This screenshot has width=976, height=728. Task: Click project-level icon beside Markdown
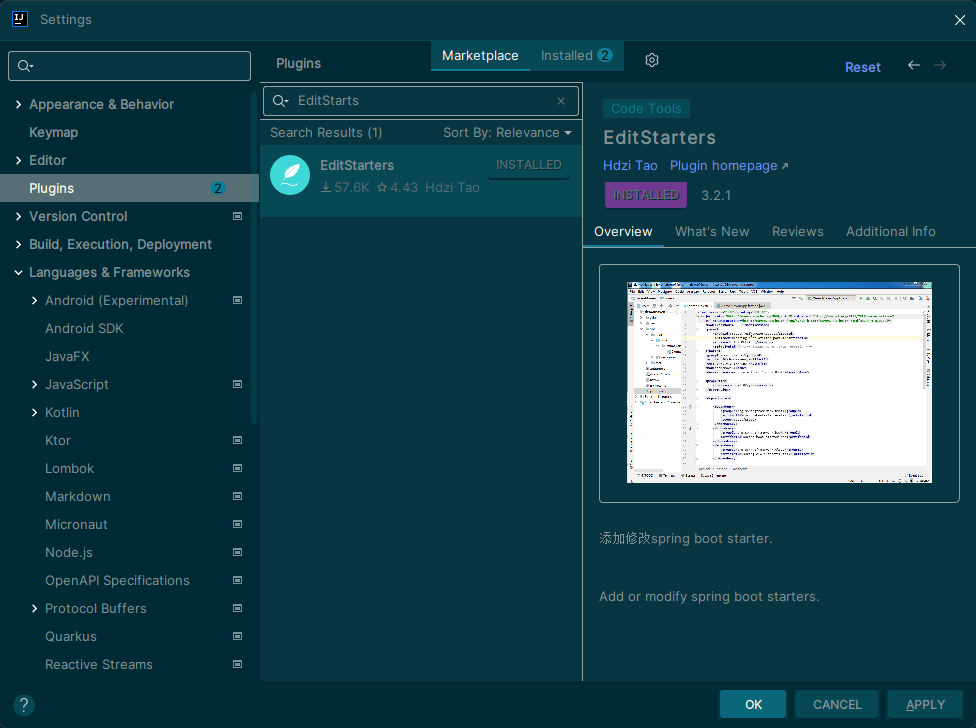point(237,496)
